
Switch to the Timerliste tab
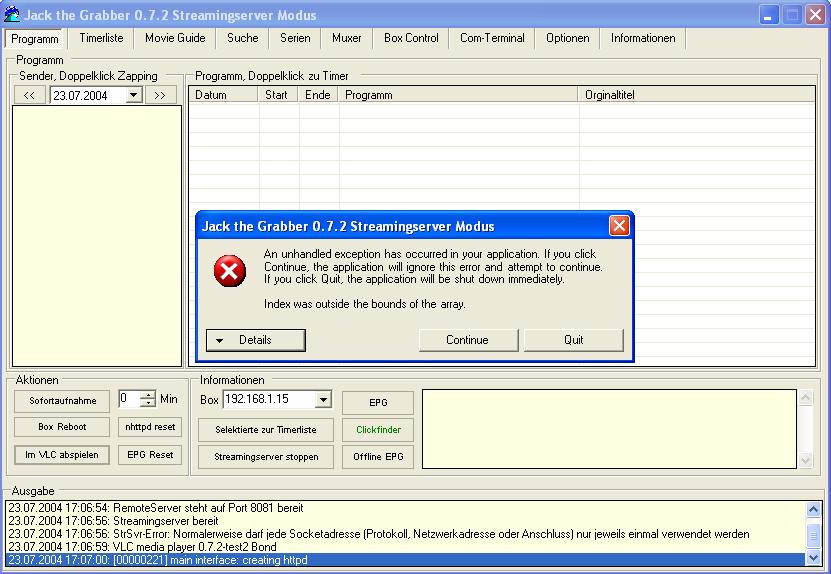pyautogui.click(x=101, y=38)
